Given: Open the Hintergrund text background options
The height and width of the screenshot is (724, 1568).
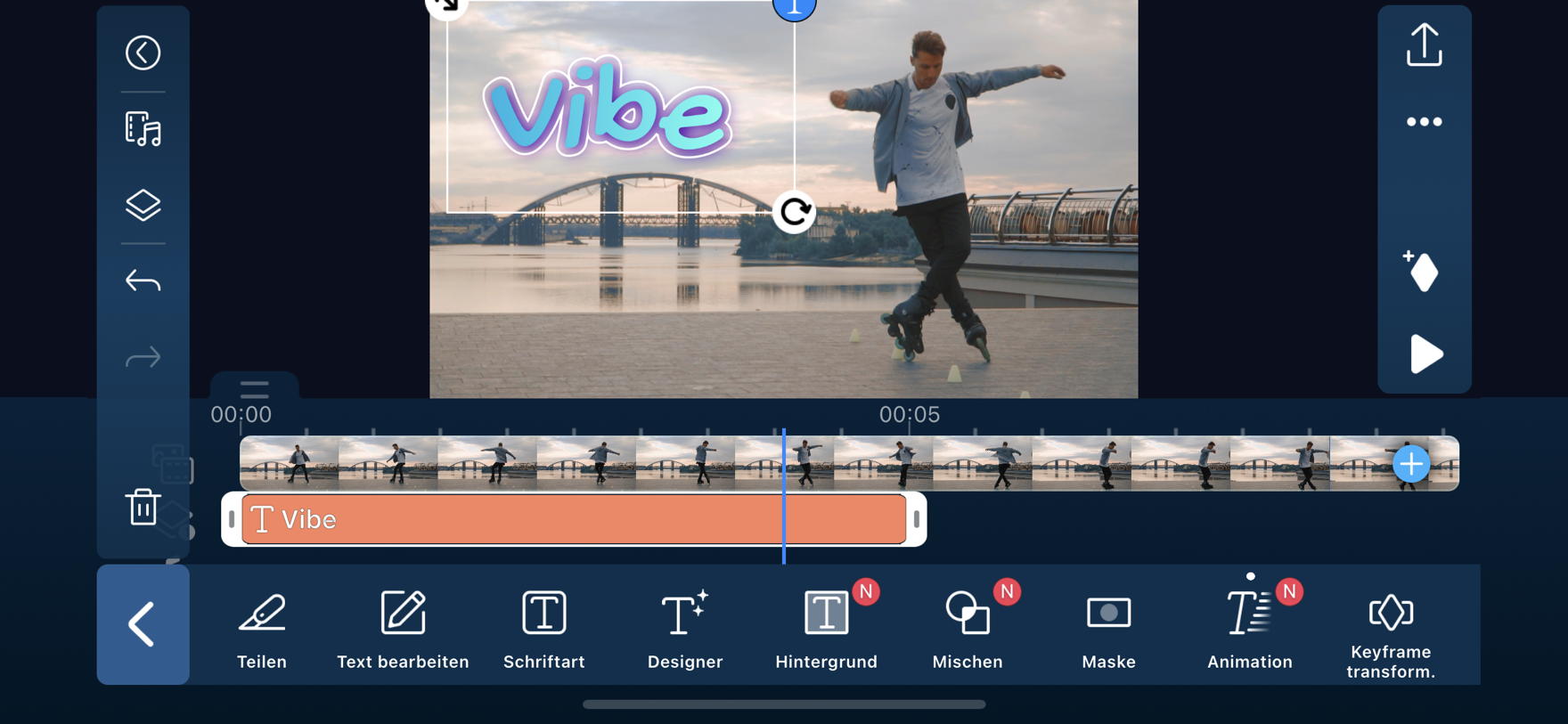Looking at the screenshot, I should (x=826, y=630).
